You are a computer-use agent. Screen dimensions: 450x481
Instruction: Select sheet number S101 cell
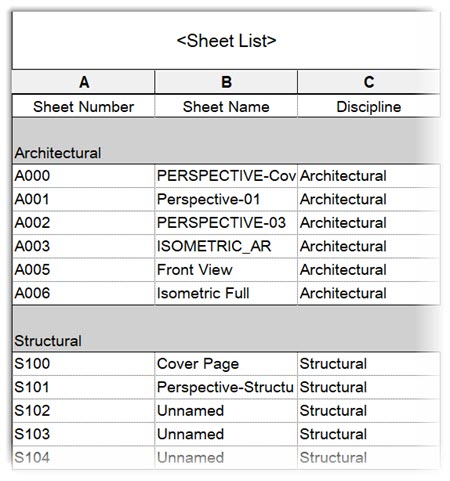point(83,387)
